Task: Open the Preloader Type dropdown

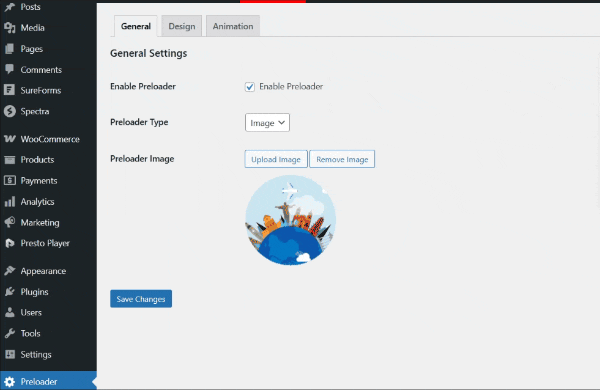Action: 267,122
